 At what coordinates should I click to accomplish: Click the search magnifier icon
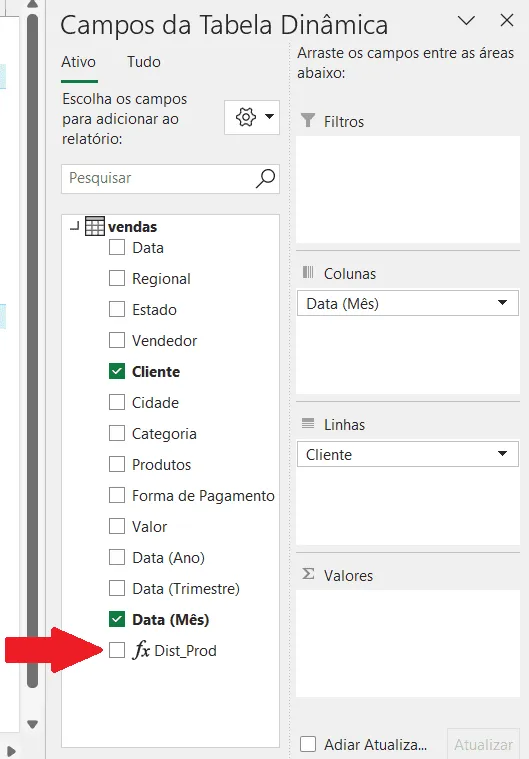coord(265,179)
